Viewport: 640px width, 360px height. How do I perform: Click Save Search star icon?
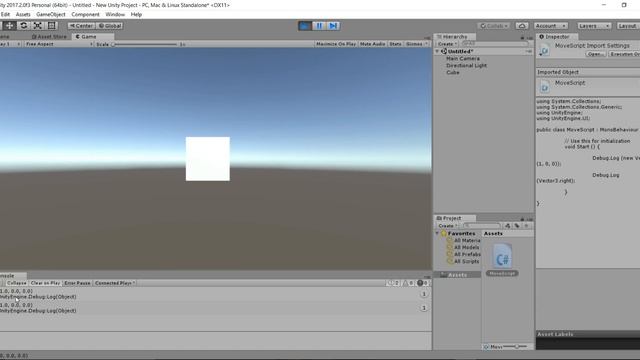click(x=527, y=226)
